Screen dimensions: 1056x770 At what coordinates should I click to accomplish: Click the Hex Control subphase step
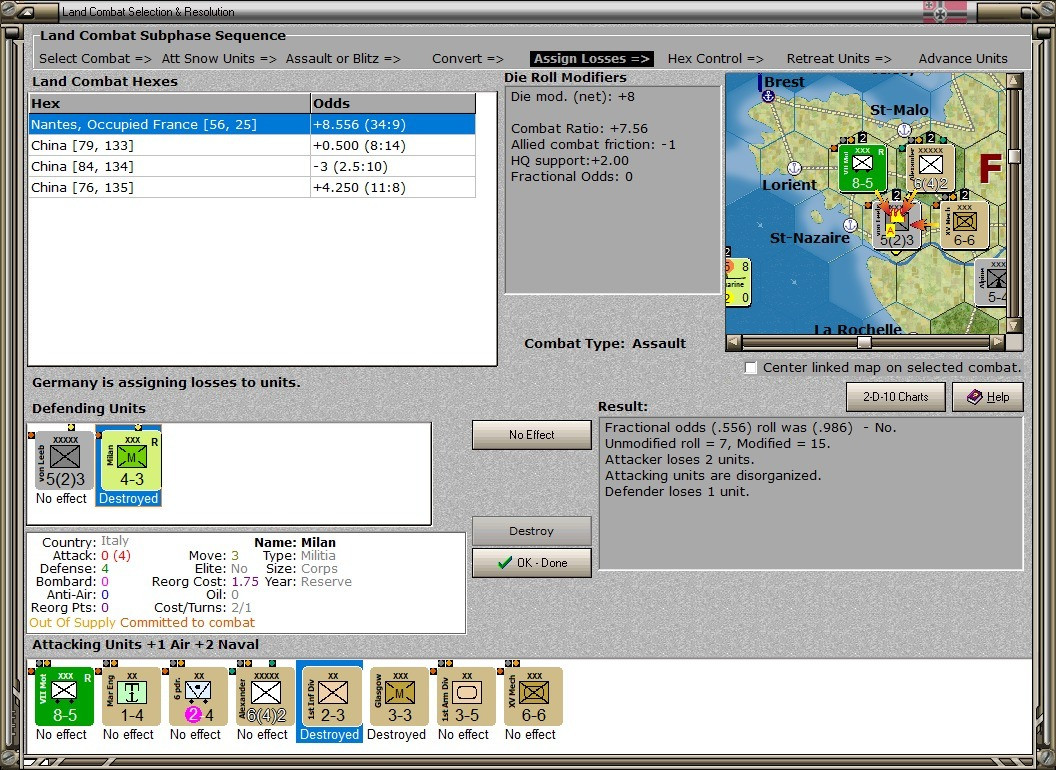tap(715, 59)
